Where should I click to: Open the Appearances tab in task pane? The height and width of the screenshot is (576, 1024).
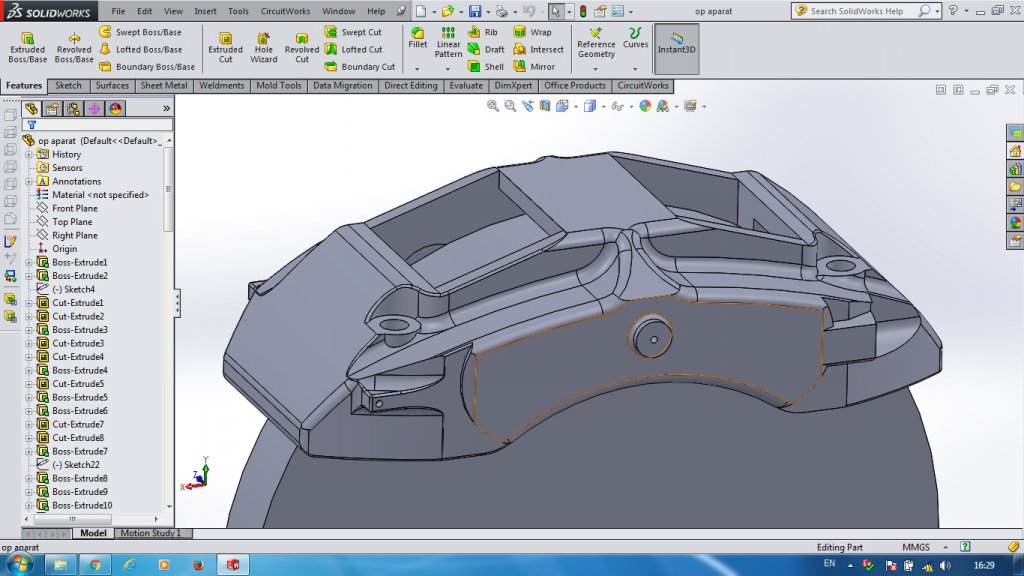pos(1015,223)
